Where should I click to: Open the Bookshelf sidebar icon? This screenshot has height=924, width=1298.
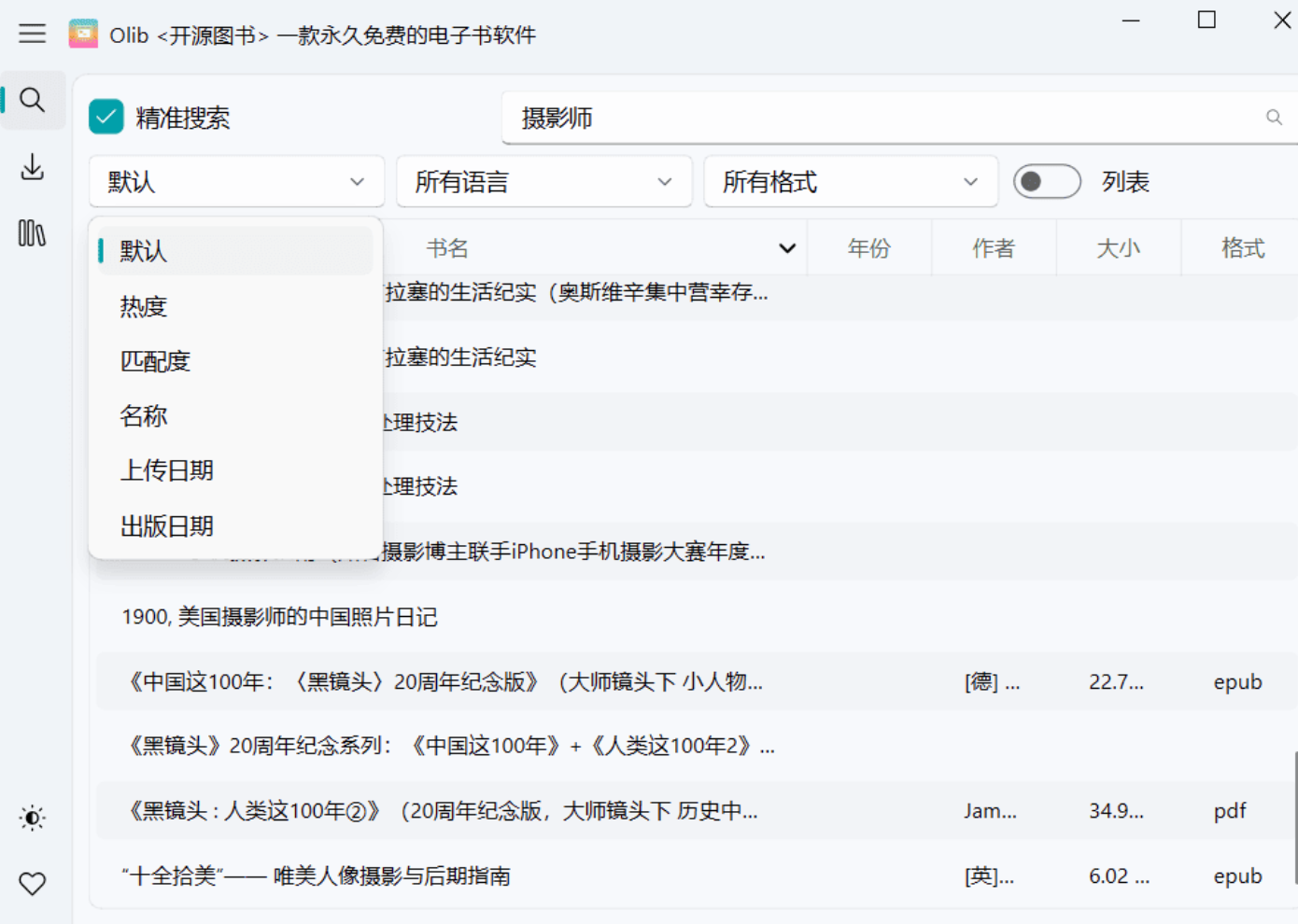point(34,235)
